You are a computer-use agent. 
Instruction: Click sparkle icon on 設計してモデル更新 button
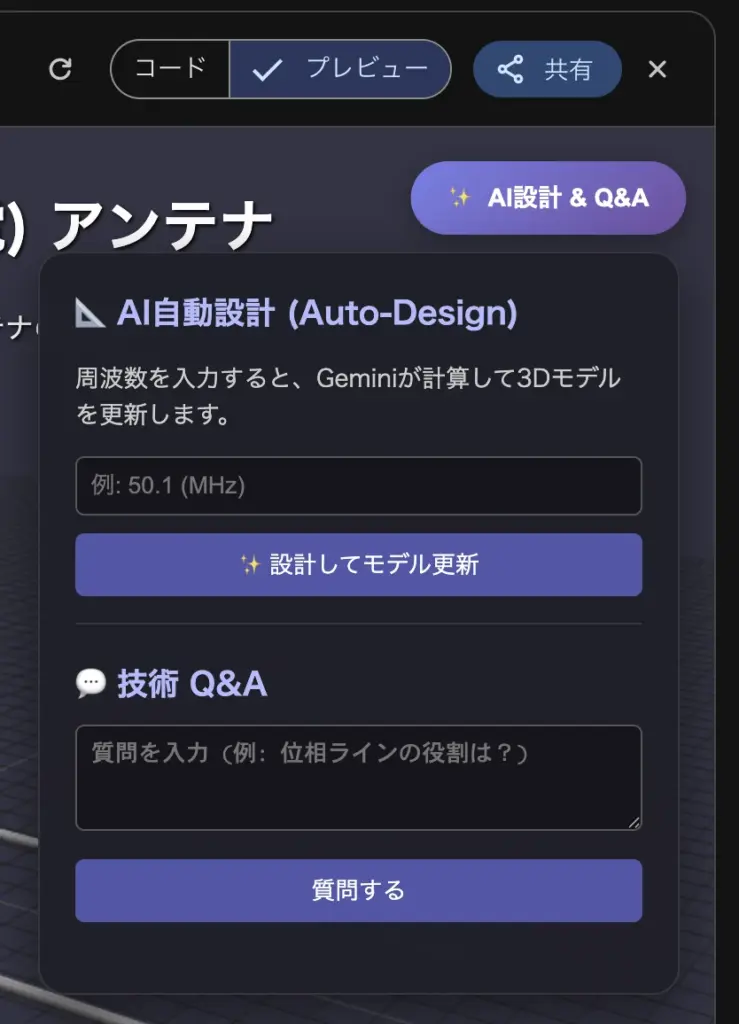(x=250, y=565)
